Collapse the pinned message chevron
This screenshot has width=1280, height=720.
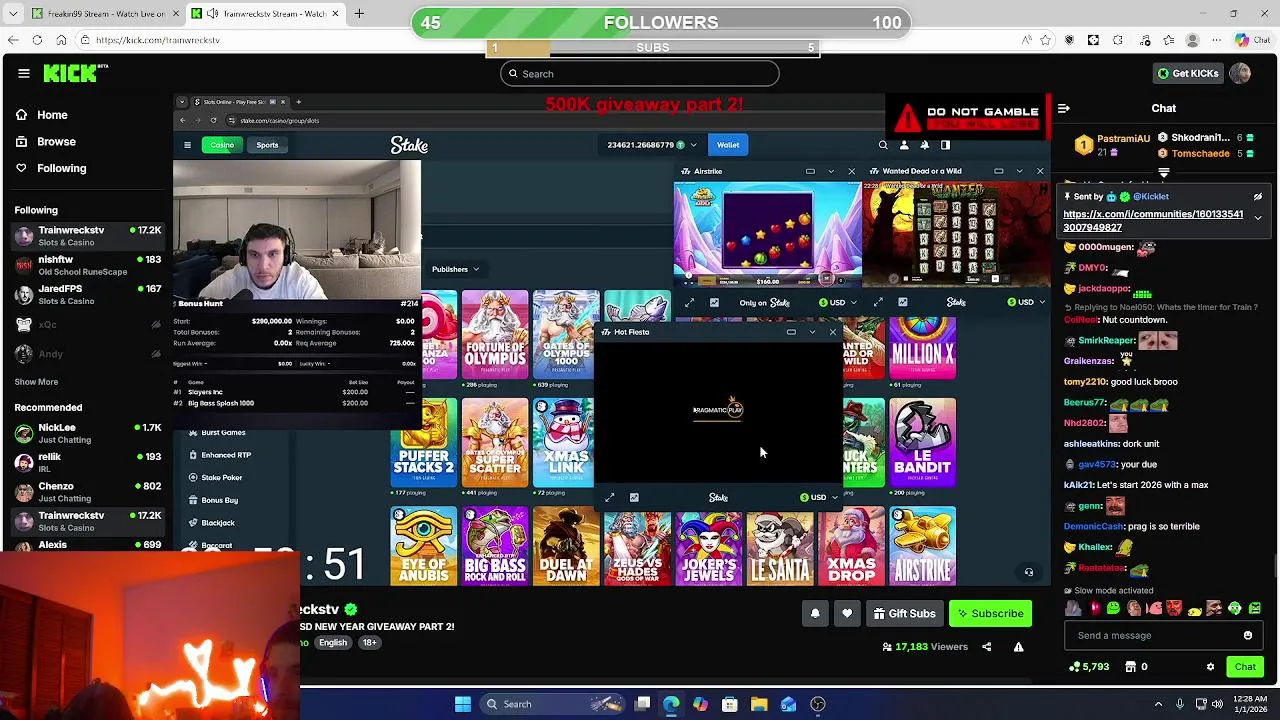point(1258,217)
